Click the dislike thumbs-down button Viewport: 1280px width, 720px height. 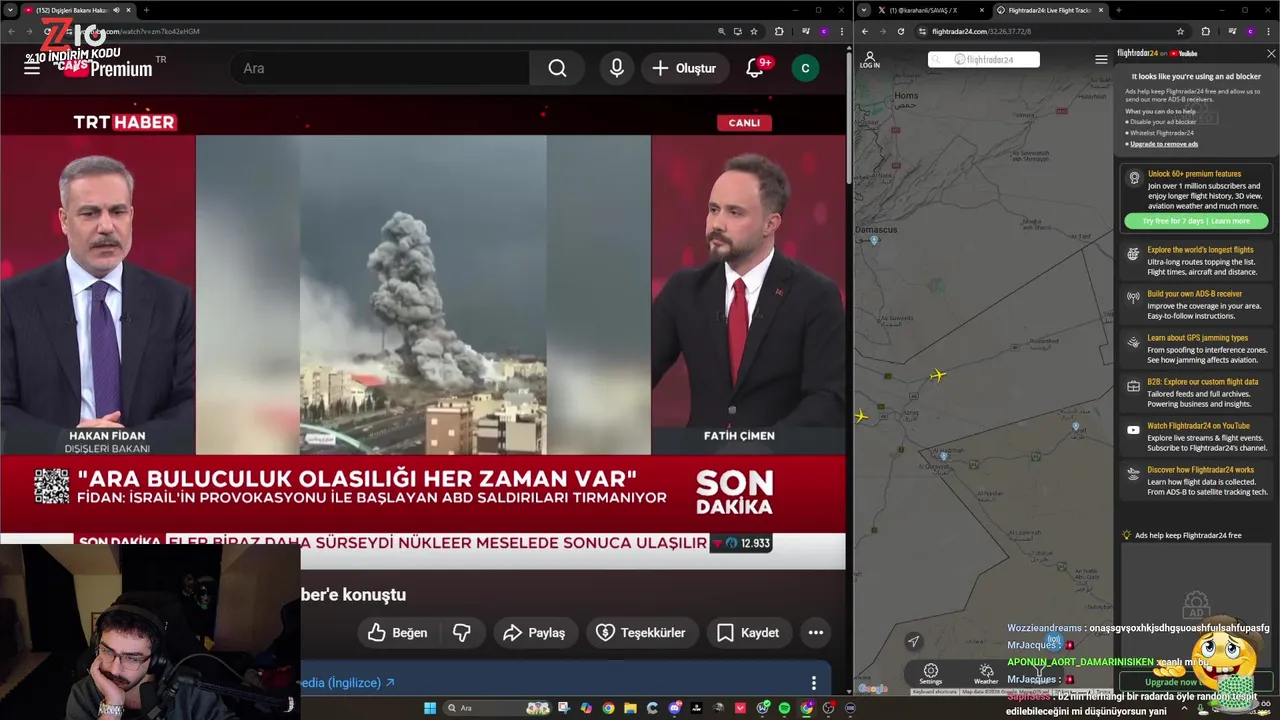[x=462, y=633]
